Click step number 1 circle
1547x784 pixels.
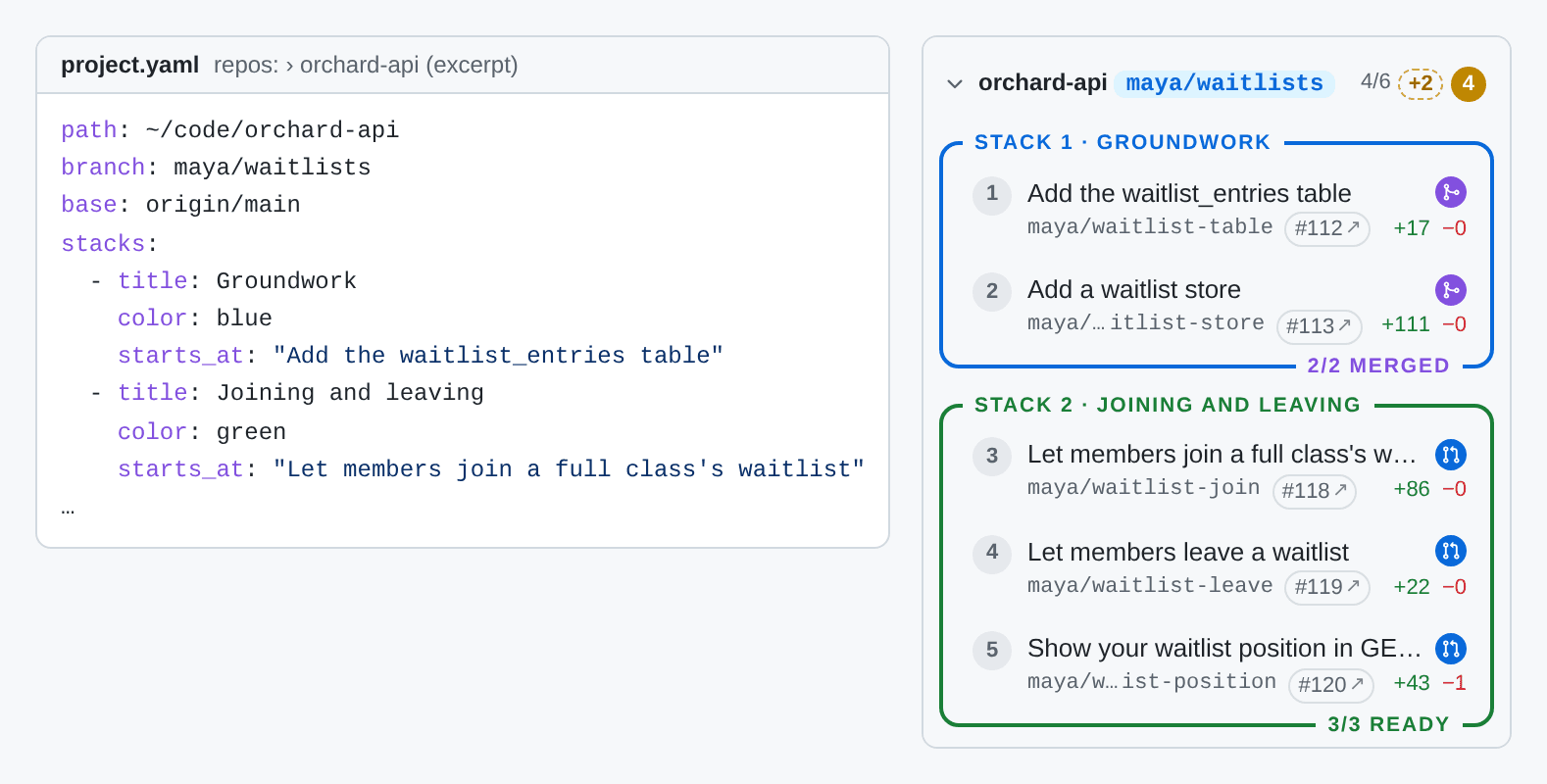pos(992,194)
